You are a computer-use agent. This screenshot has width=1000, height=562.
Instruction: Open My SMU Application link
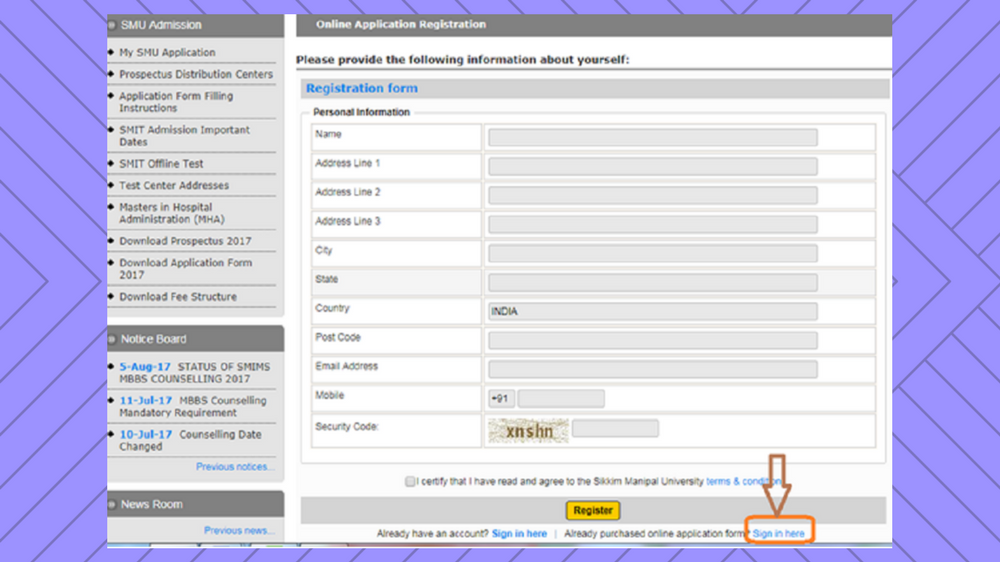click(167, 52)
